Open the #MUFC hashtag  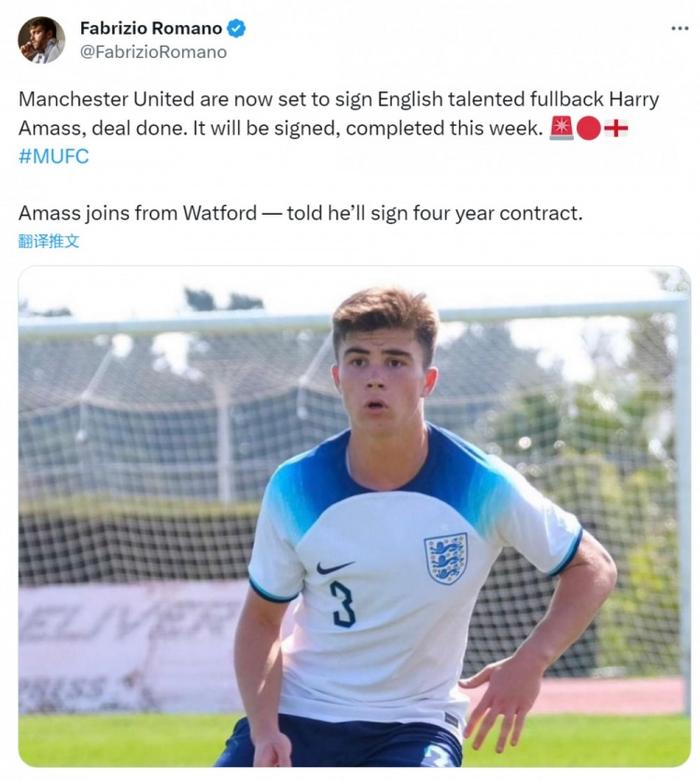click(x=54, y=157)
